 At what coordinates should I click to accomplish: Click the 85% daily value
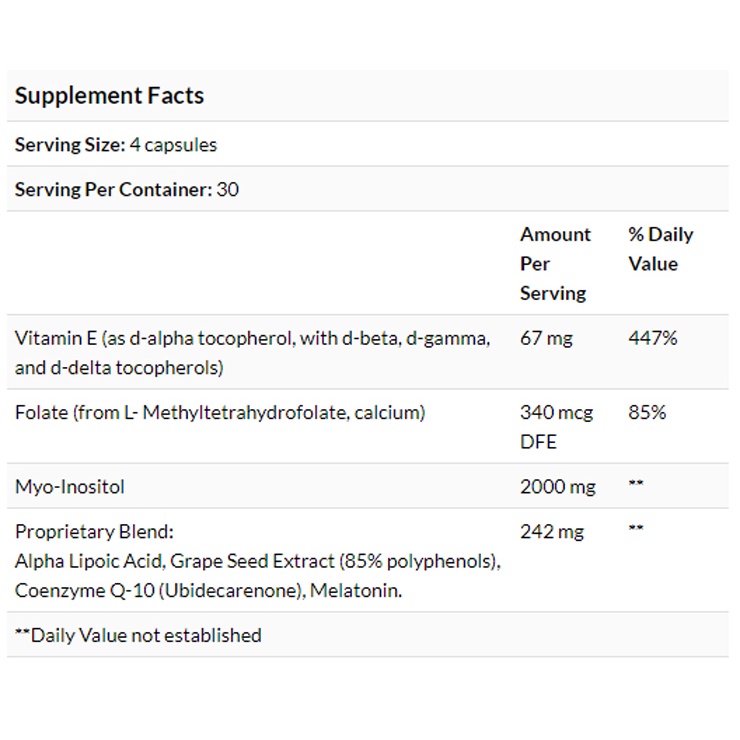[x=647, y=412]
